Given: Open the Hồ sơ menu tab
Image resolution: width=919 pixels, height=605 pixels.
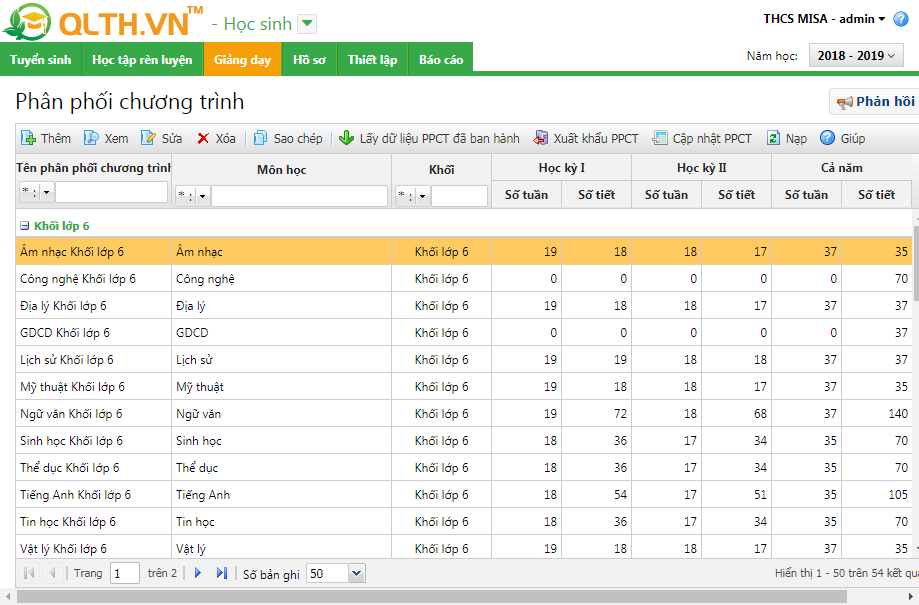Looking at the screenshot, I should [309, 60].
